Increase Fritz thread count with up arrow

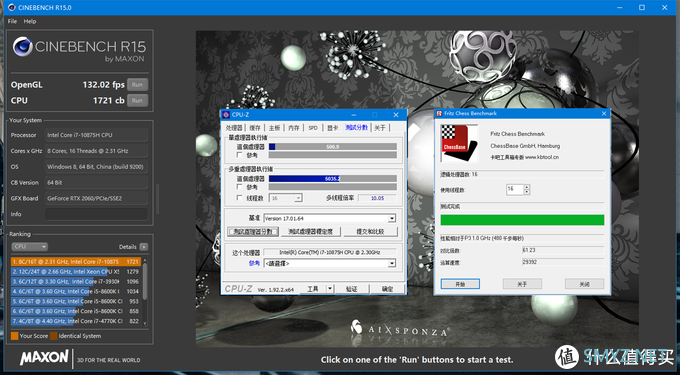tap(526, 187)
